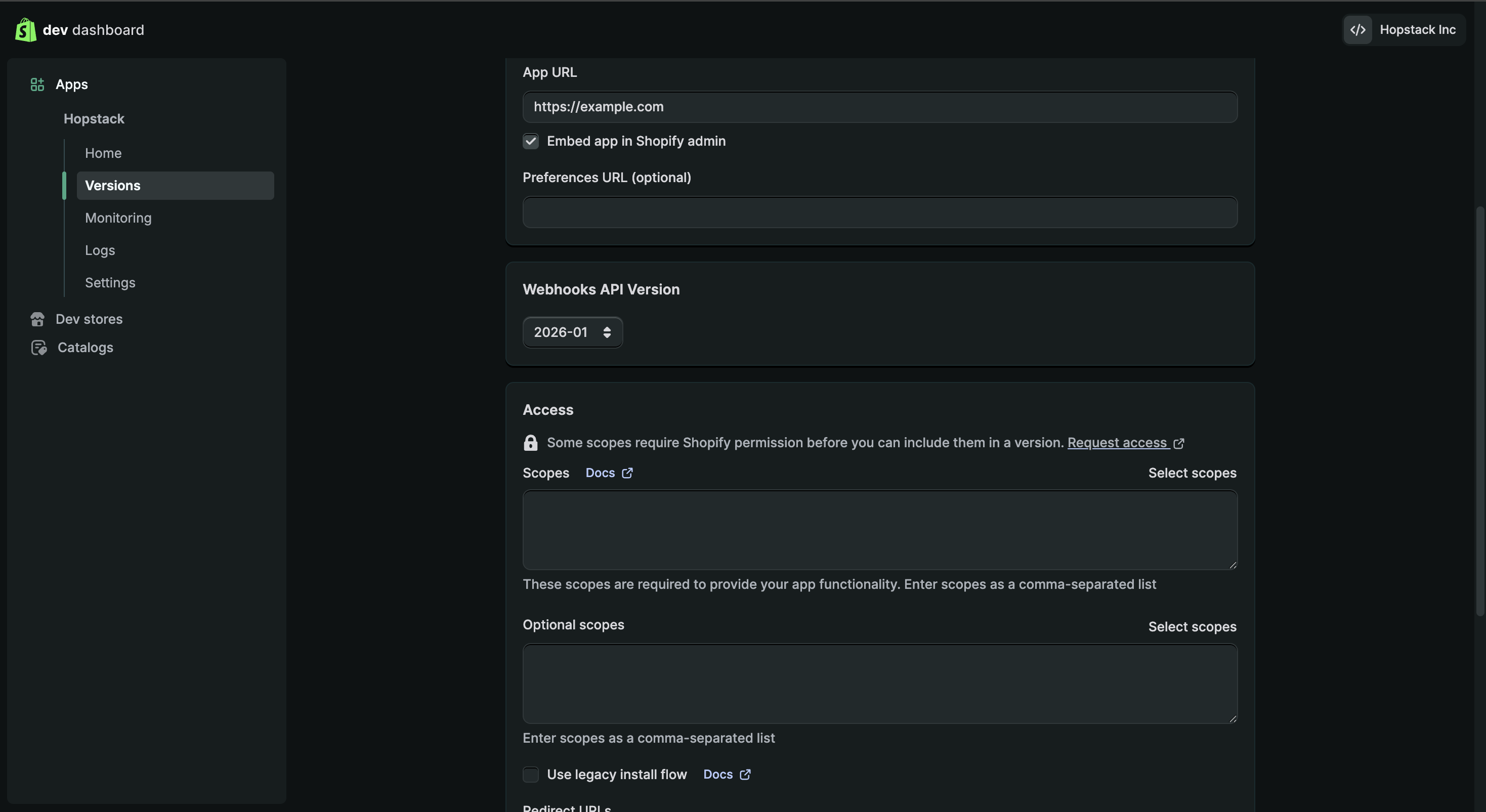Click the Catalogs icon in sidebar
The height and width of the screenshot is (812, 1486).
pyautogui.click(x=38, y=348)
